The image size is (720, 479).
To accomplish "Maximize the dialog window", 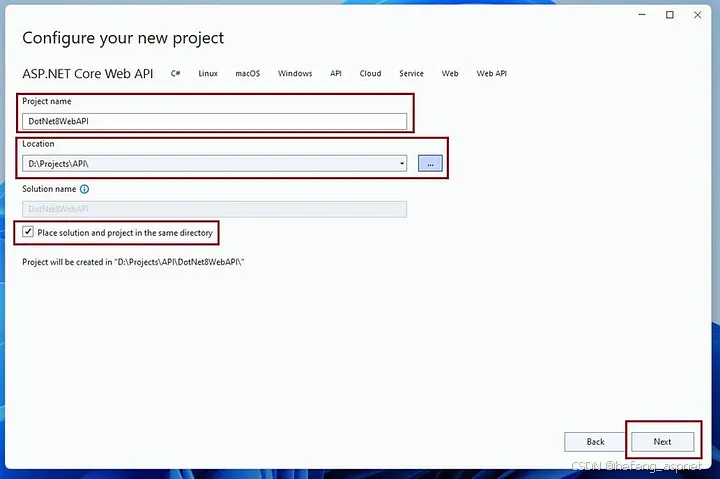I will pyautogui.click(x=670, y=15).
